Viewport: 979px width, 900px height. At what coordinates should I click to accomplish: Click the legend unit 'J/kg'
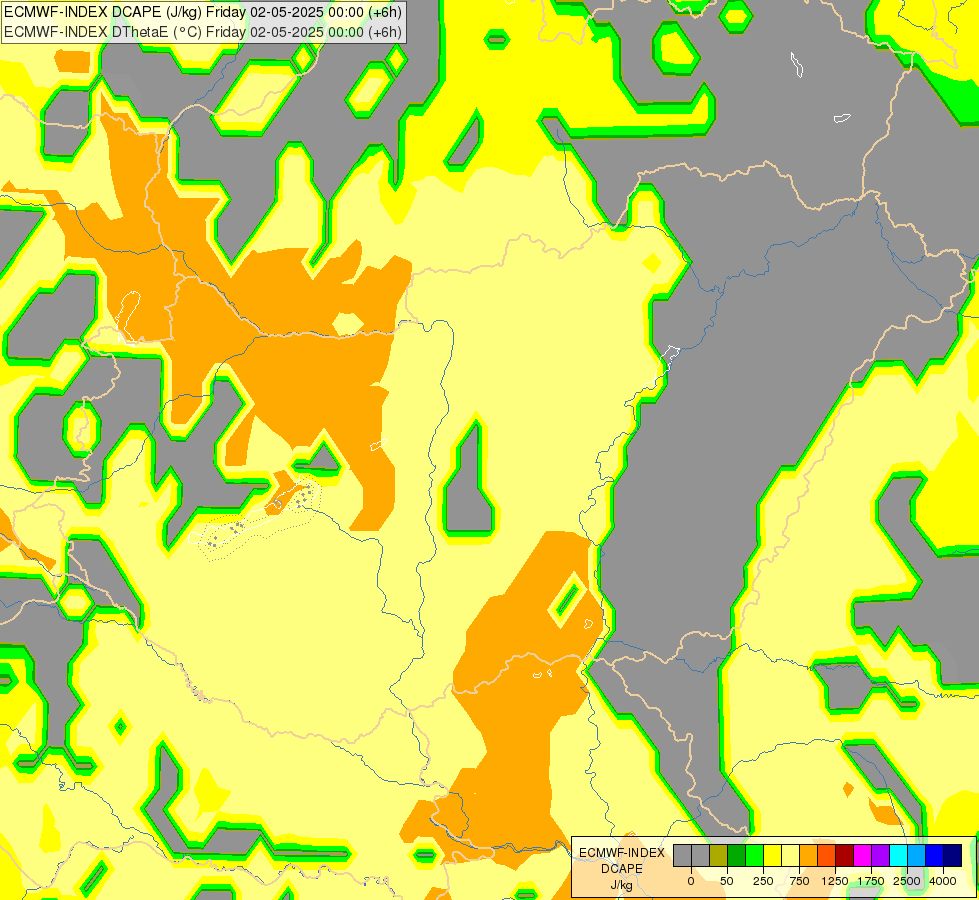click(621, 886)
